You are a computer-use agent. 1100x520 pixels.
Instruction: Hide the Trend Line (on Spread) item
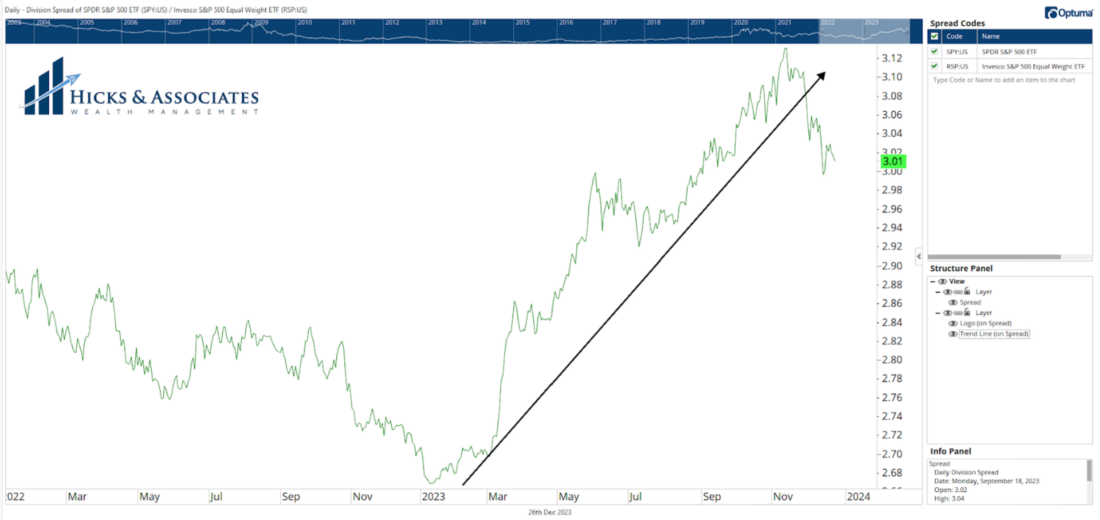pyautogui.click(x=953, y=334)
